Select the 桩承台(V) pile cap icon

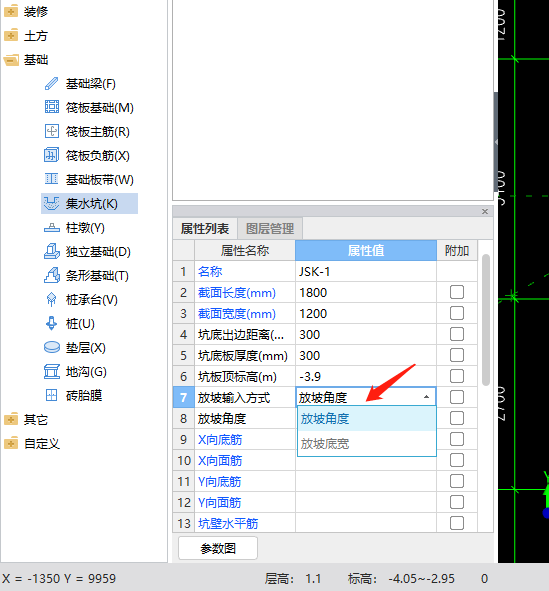pos(52,300)
